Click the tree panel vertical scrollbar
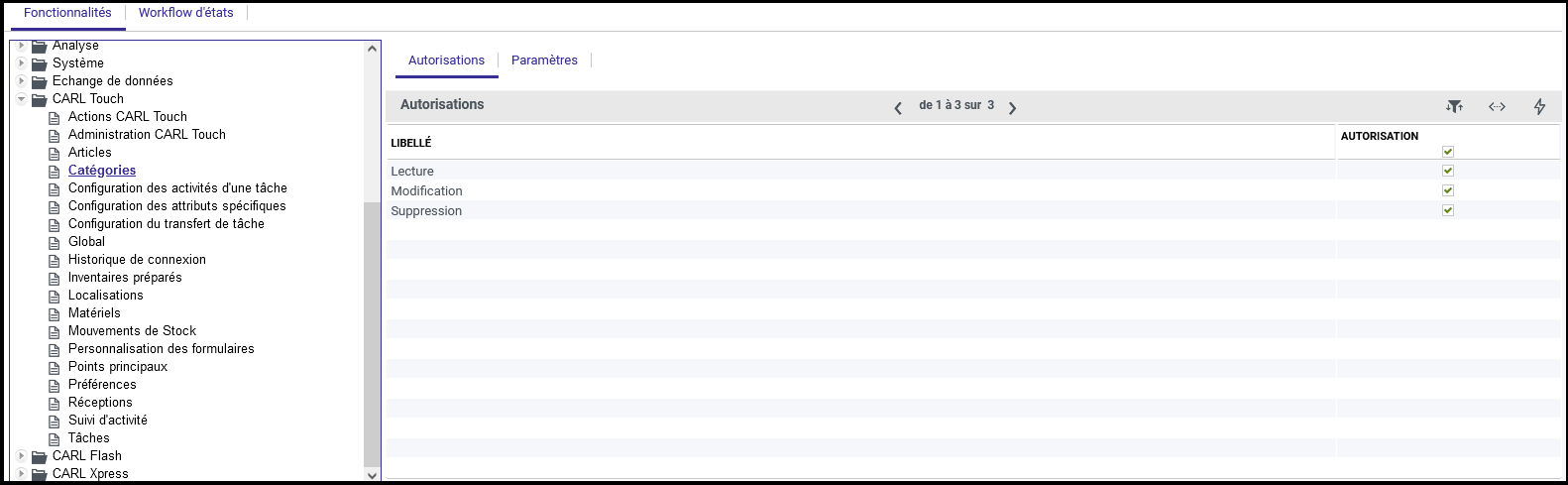Image resolution: width=1568 pixels, height=485 pixels. tap(373, 327)
